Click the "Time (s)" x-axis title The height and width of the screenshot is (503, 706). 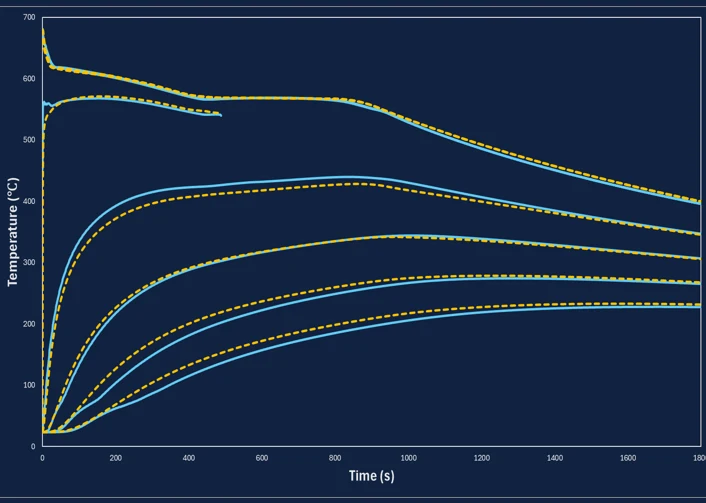coord(371,476)
